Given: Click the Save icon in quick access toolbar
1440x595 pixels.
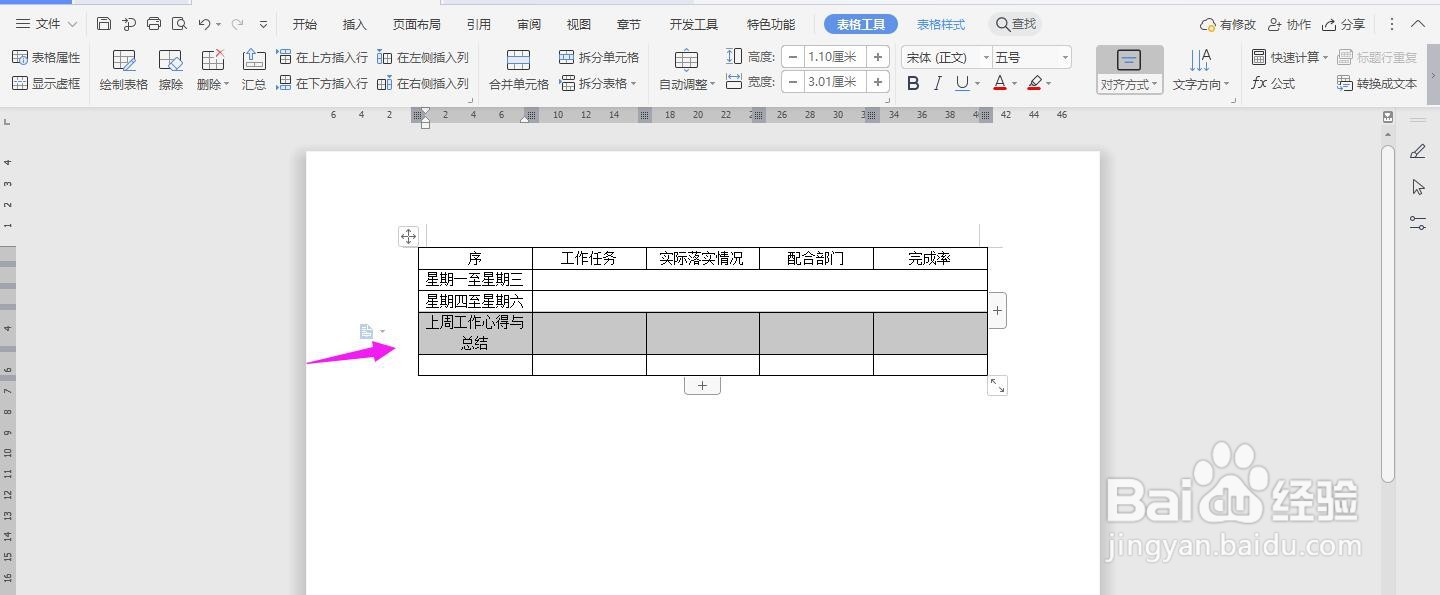Looking at the screenshot, I should click(x=104, y=24).
